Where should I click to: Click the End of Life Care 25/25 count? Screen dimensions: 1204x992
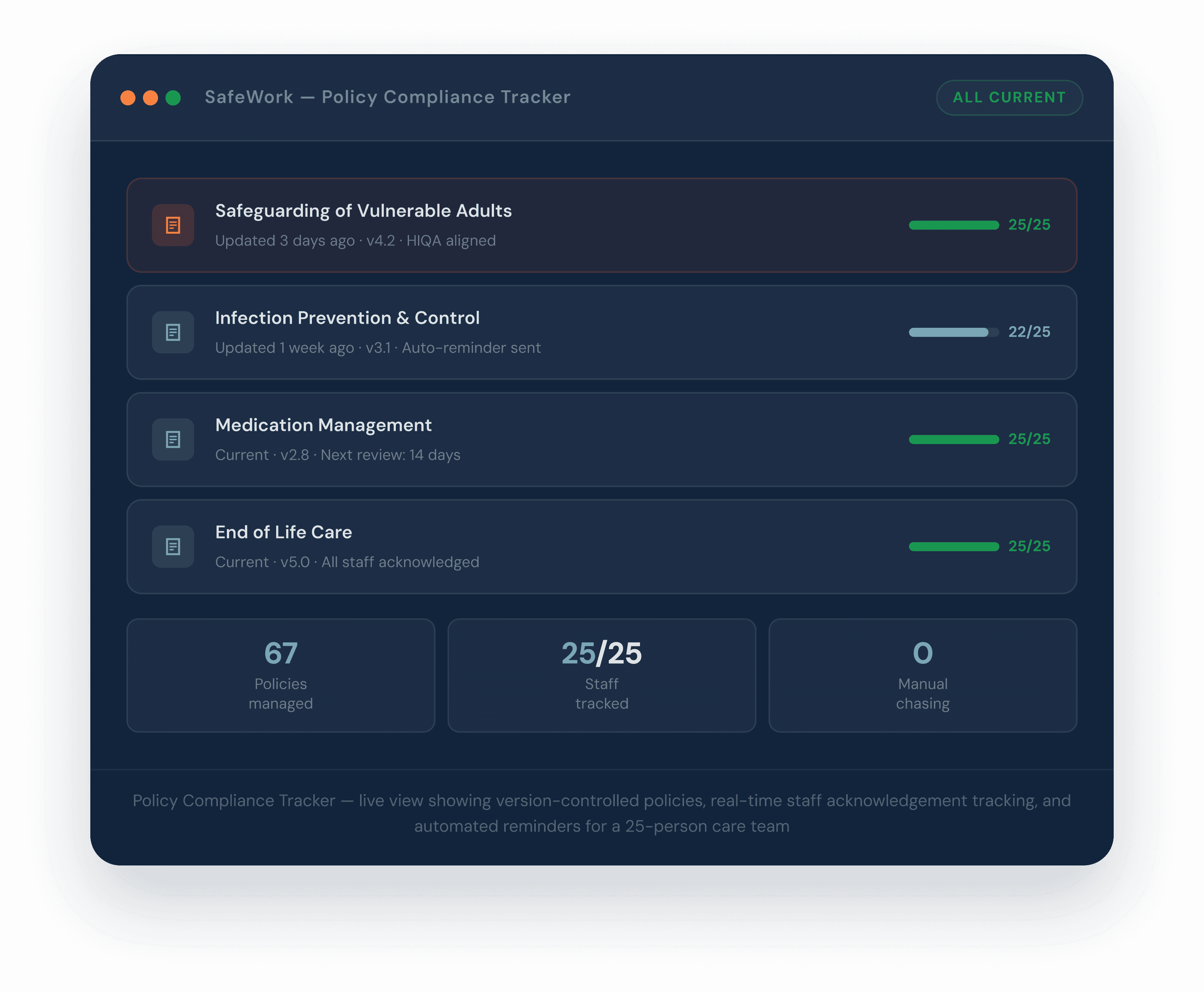(x=1029, y=546)
